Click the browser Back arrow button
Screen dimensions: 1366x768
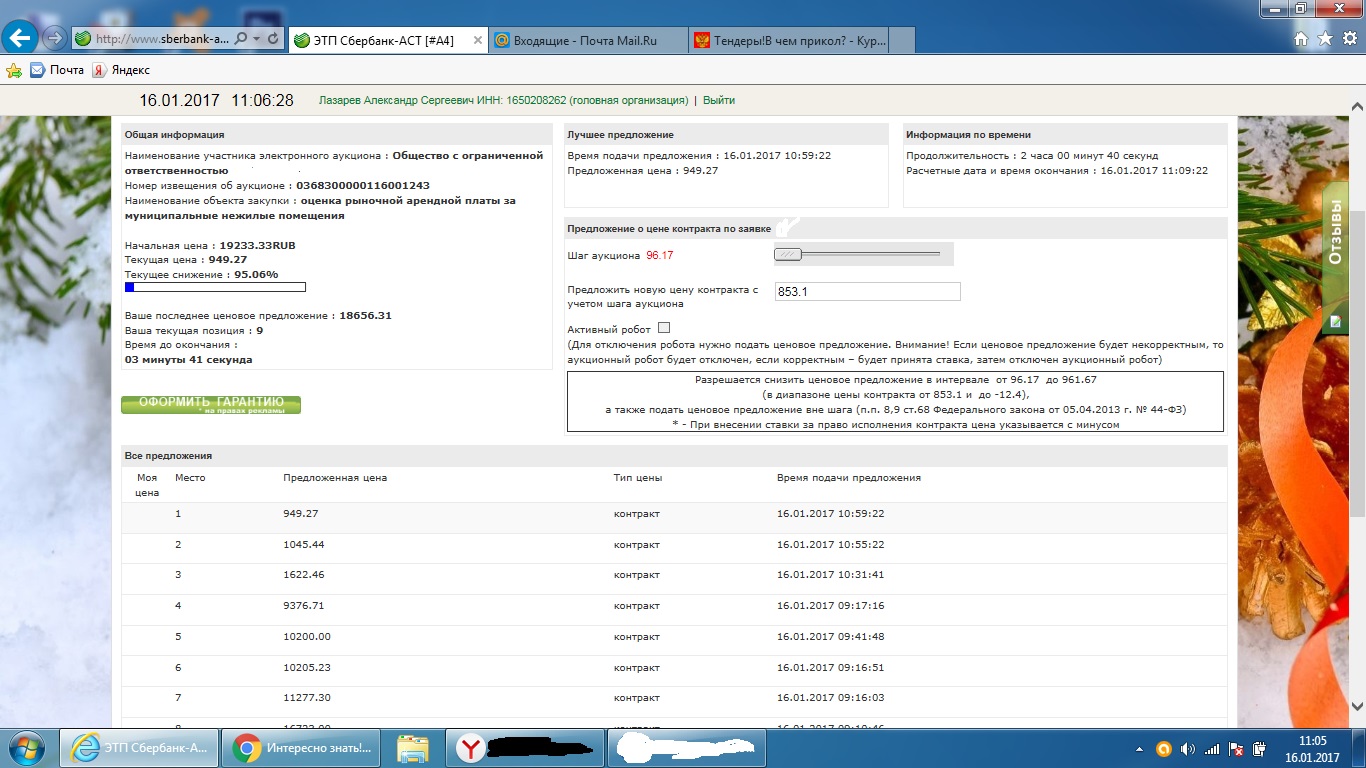21,38
